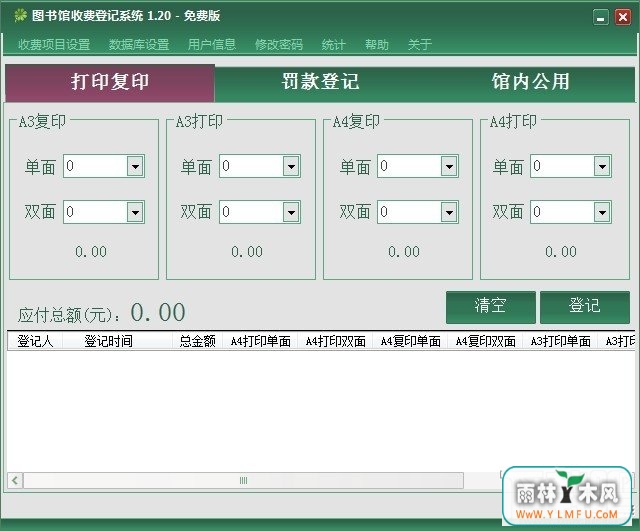Image resolution: width=640 pixels, height=531 pixels.
Task: Click the A3打印 subtotal 0.00
Action: [x=247, y=252]
